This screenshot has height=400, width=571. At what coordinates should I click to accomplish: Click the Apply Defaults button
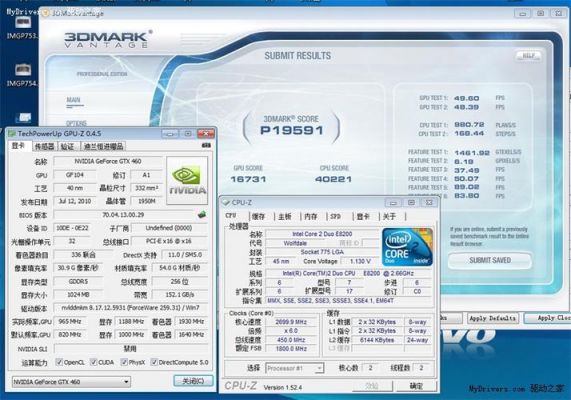pos(493,318)
